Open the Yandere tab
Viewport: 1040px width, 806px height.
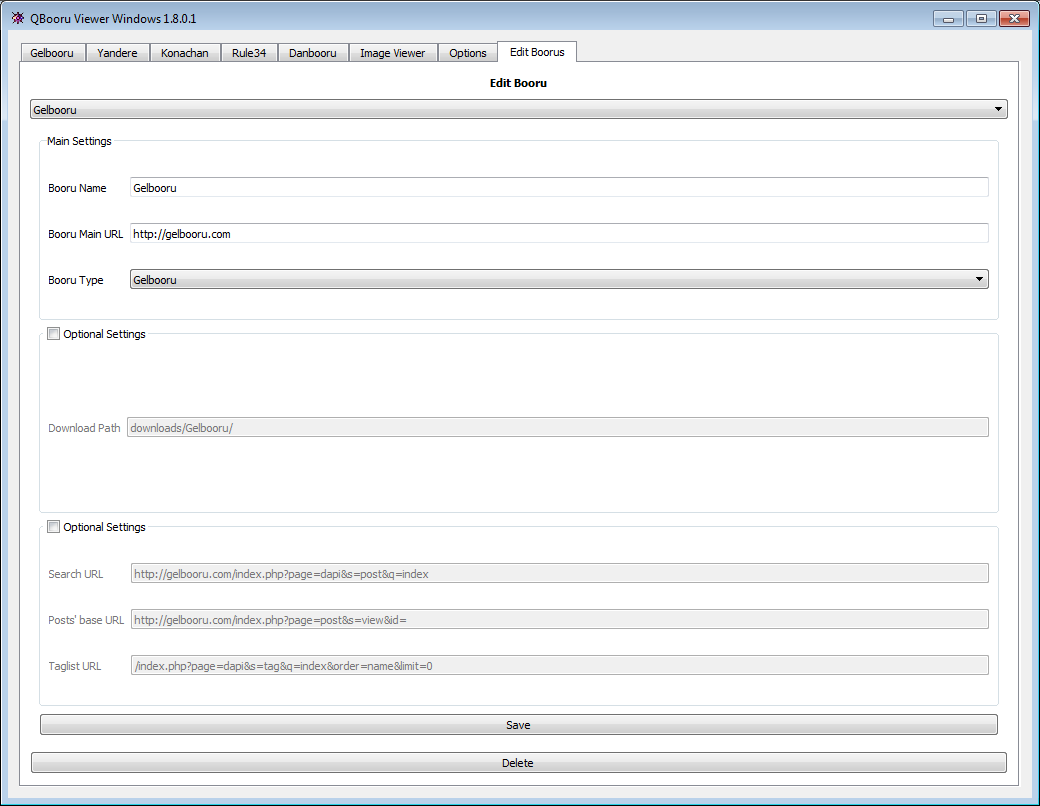tap(117, 52)
